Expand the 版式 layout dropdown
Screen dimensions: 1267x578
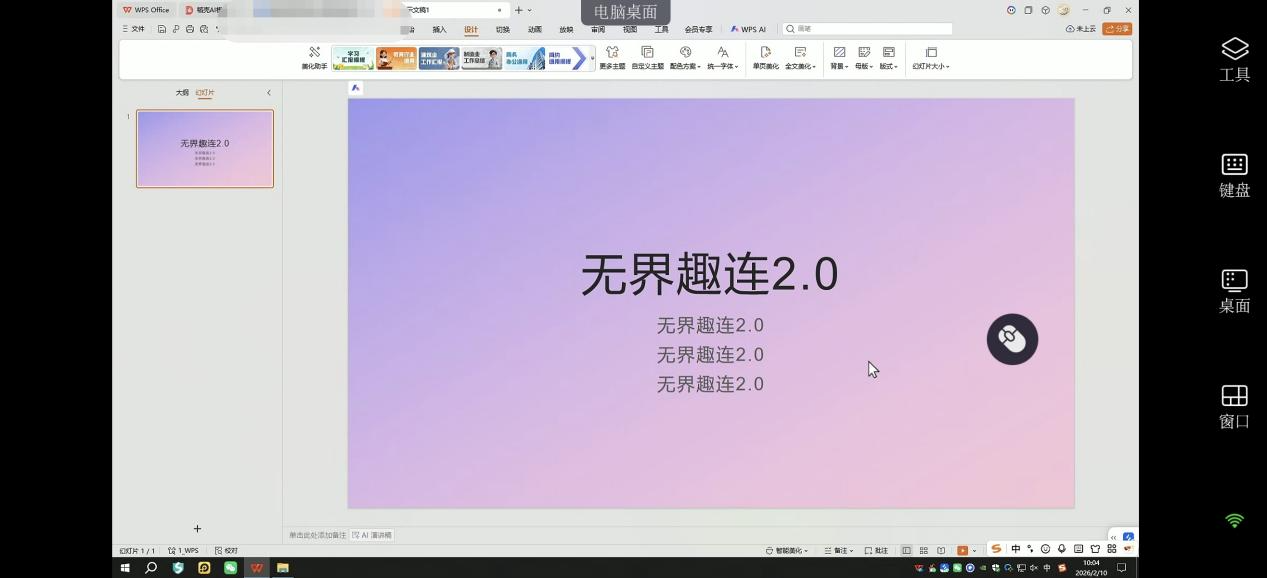[x=887, y=57]
